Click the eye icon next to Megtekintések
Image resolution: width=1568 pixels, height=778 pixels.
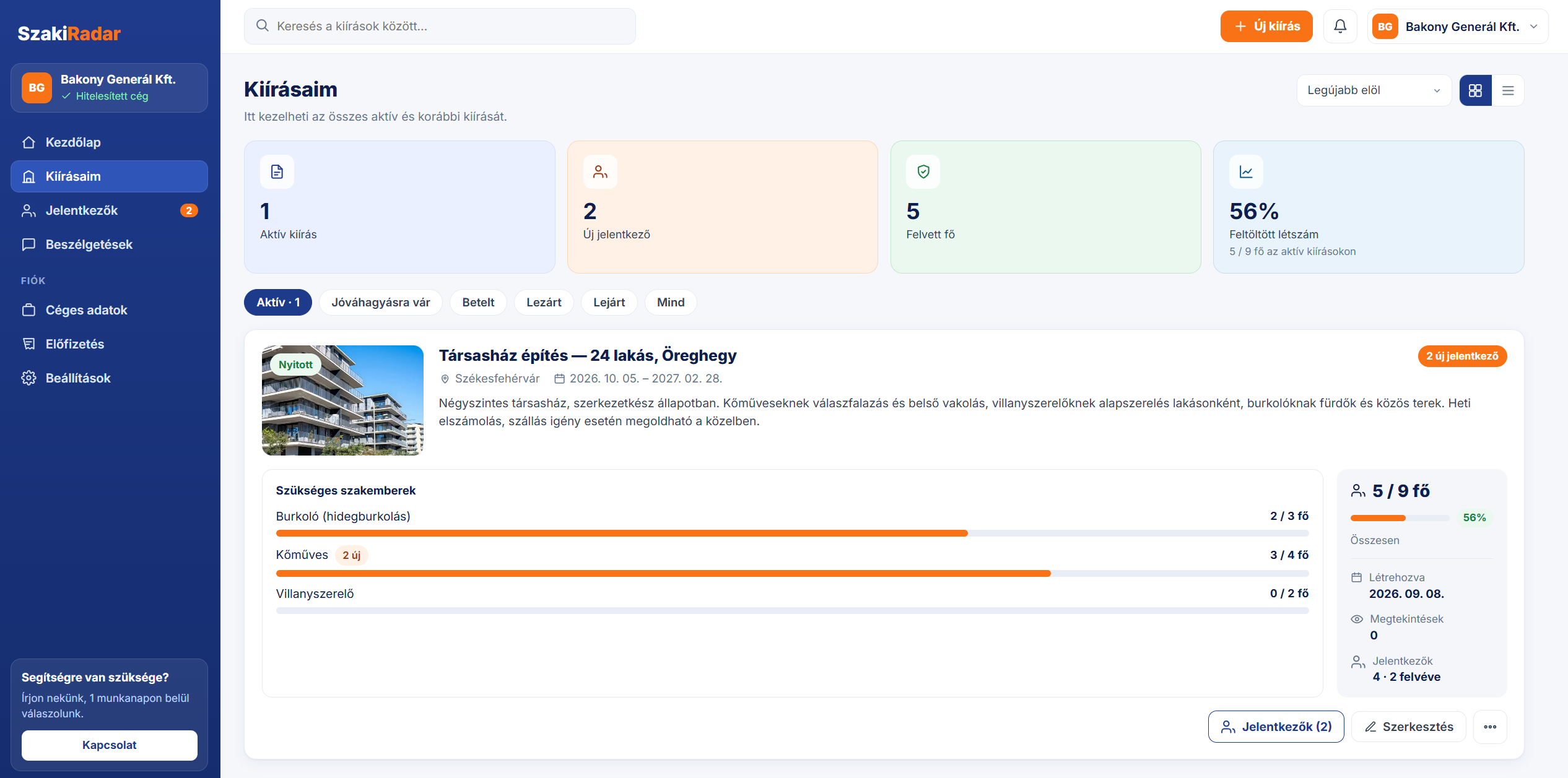pos(1357,619)
